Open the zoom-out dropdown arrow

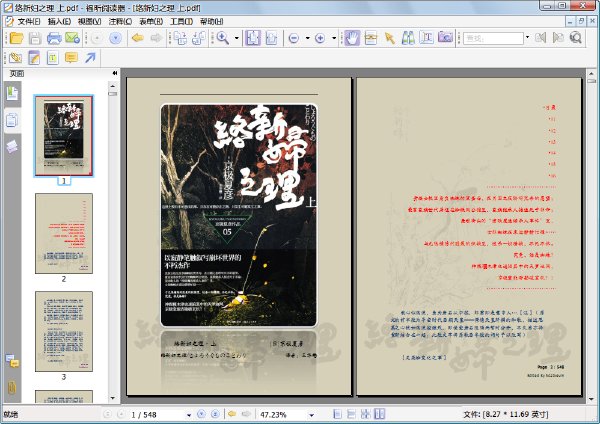[x=307, y=38]
